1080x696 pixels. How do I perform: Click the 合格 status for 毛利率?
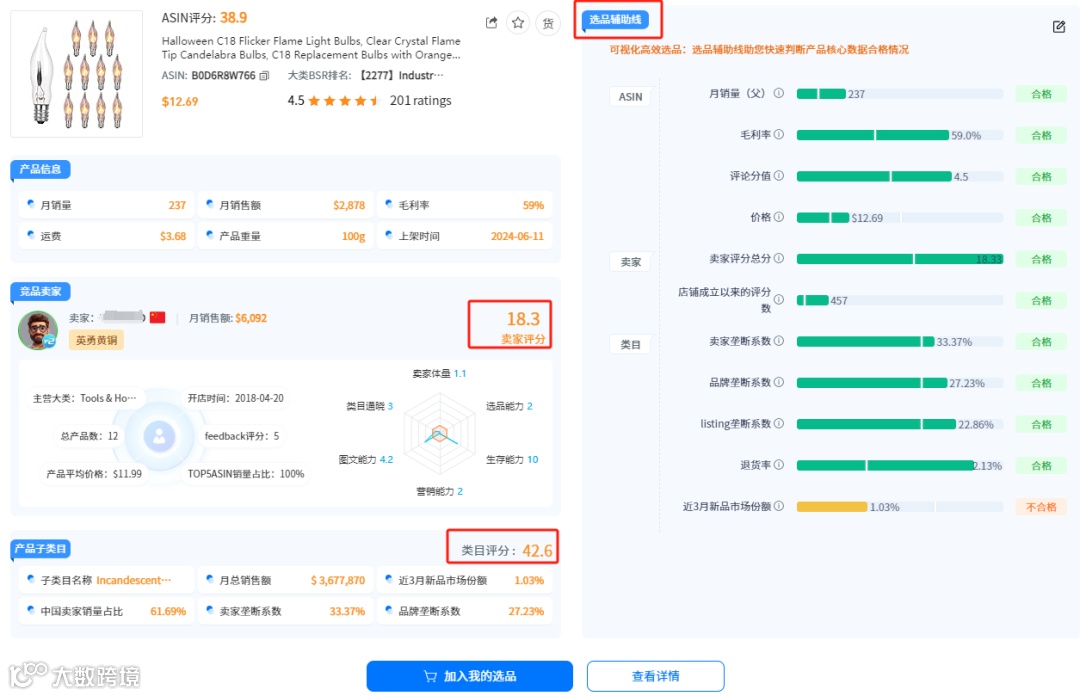[x=1039, y=134]
